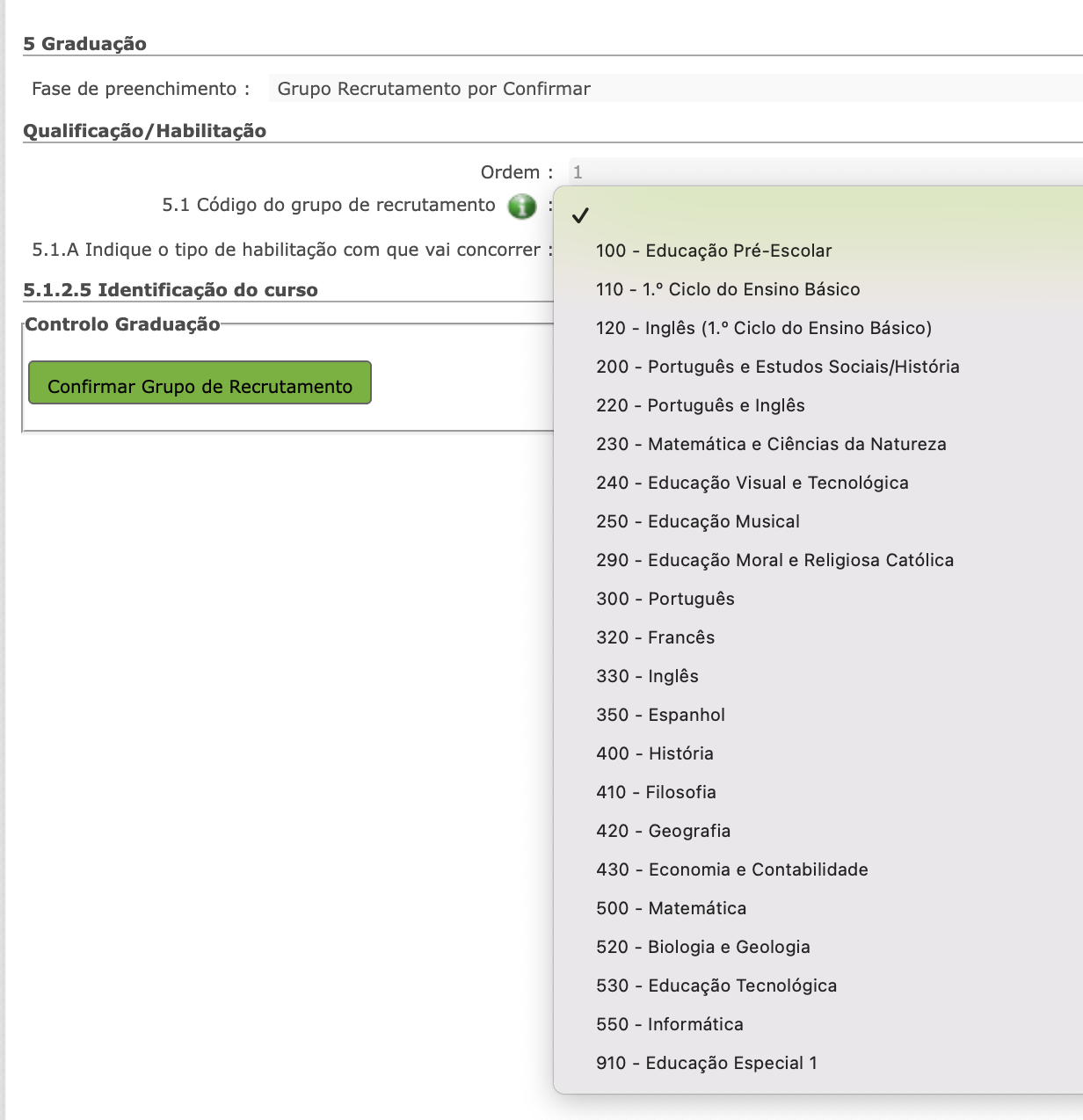Choose 100 - Educação Pré-Escolar option
The height and width of the screenshot is (1120, 1083).
(x=714, y=251)
